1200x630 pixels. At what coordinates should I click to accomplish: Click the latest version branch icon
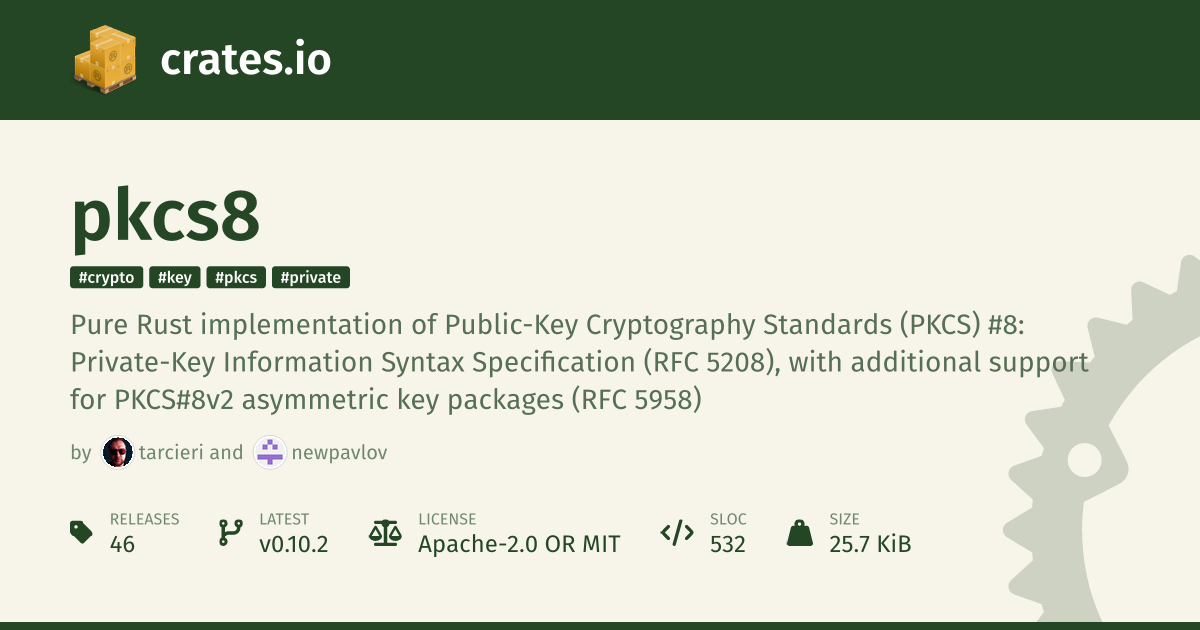tap(231, 532)
